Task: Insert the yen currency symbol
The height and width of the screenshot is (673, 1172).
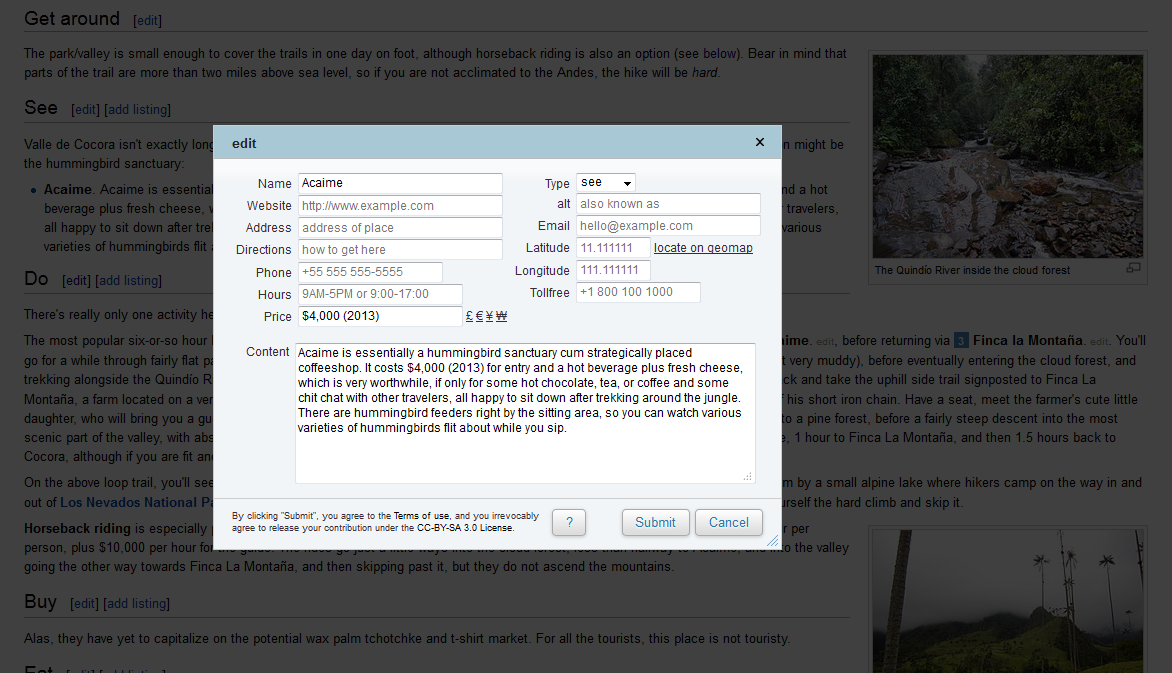Action: coord(489,316)
